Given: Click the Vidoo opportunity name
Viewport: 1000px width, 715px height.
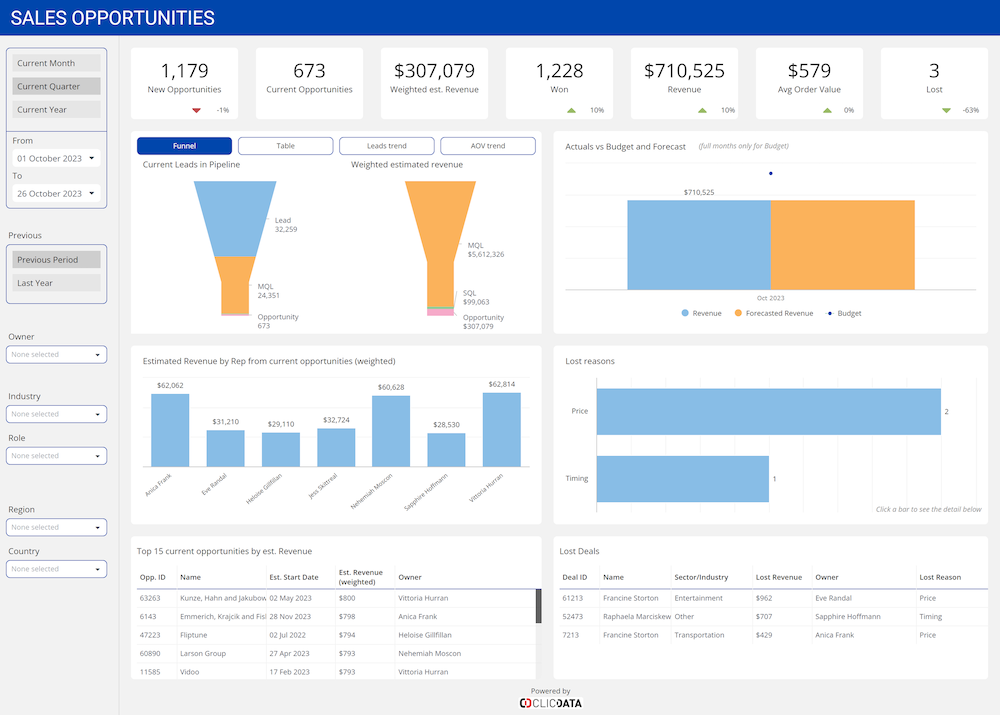Looking at the screenshot, I should tap(189, 672).
